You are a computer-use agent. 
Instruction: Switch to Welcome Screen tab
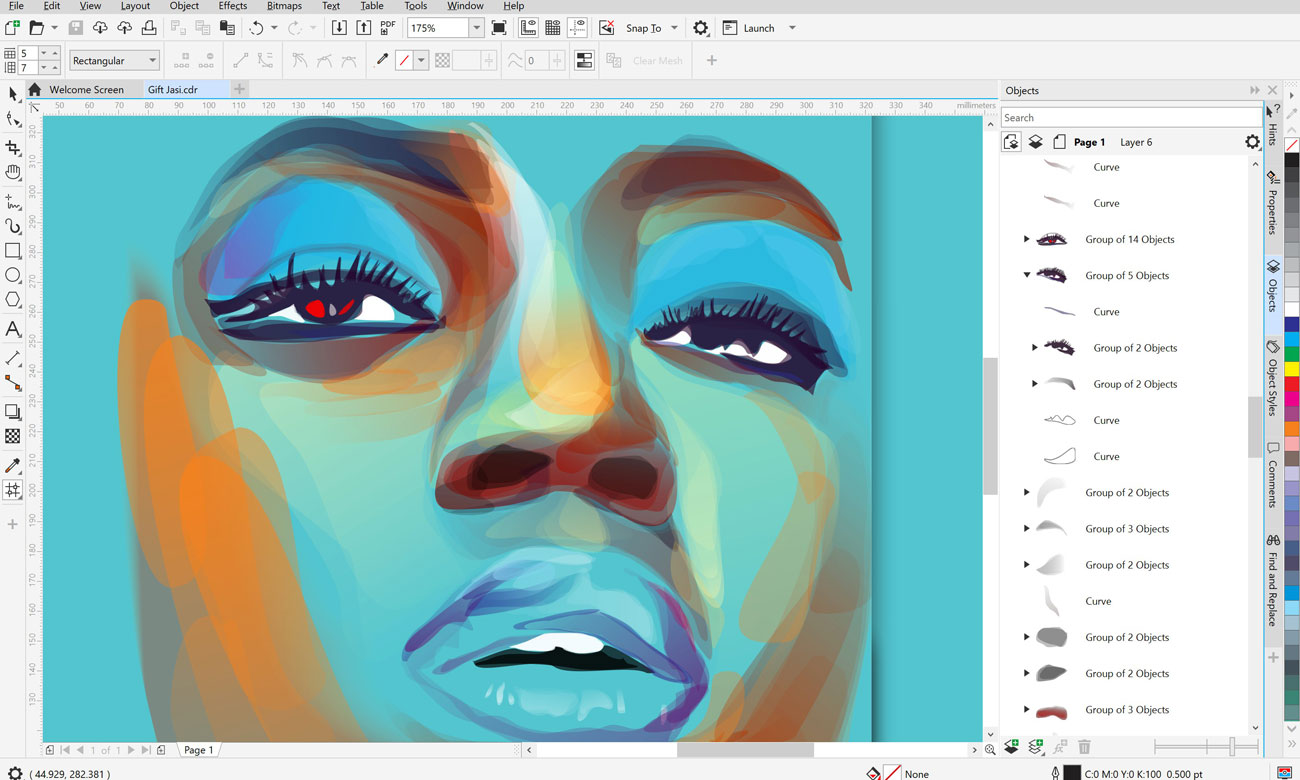pyautogui.click(x=87, y=90)
